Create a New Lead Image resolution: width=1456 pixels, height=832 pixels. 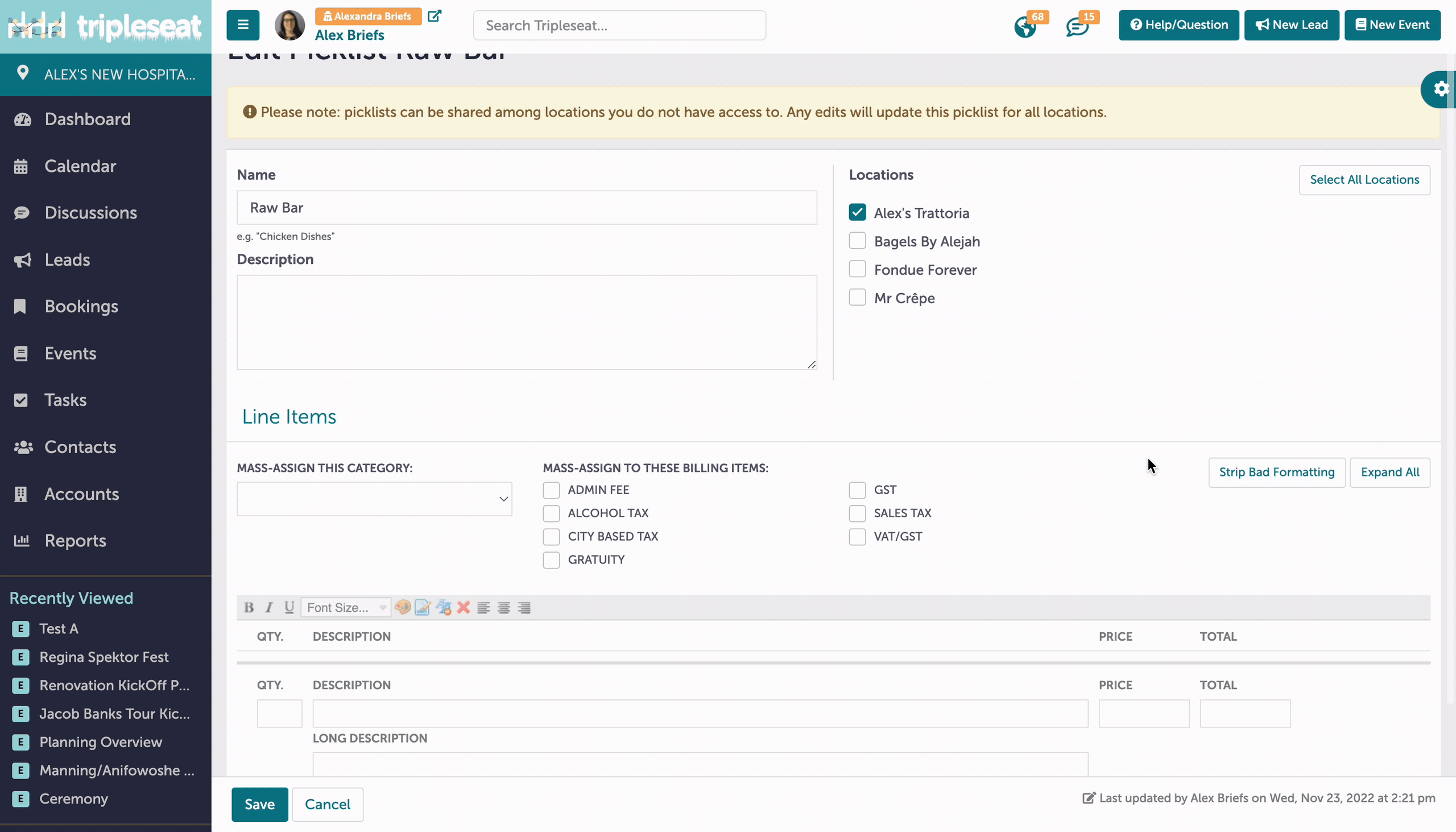tap(1292, 25)
